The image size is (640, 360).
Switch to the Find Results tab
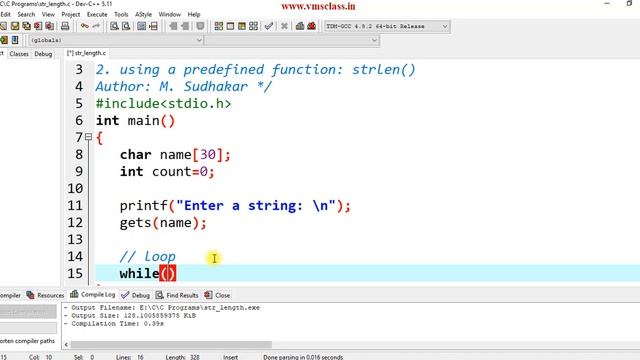point(177,295)
